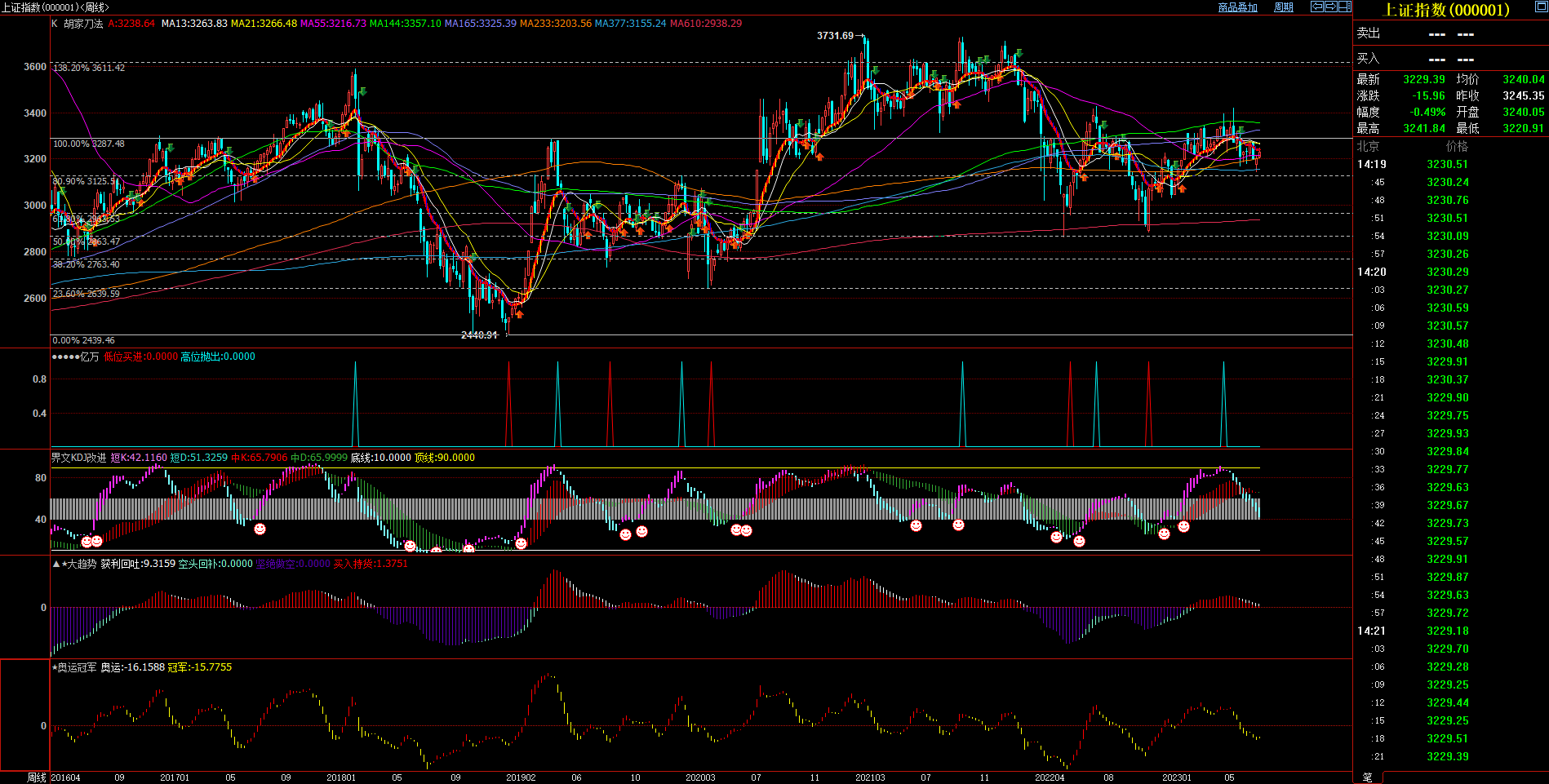Click the 上证指数(000001) yellow title
The image size is (1549, 784).
coord(1446,10)
